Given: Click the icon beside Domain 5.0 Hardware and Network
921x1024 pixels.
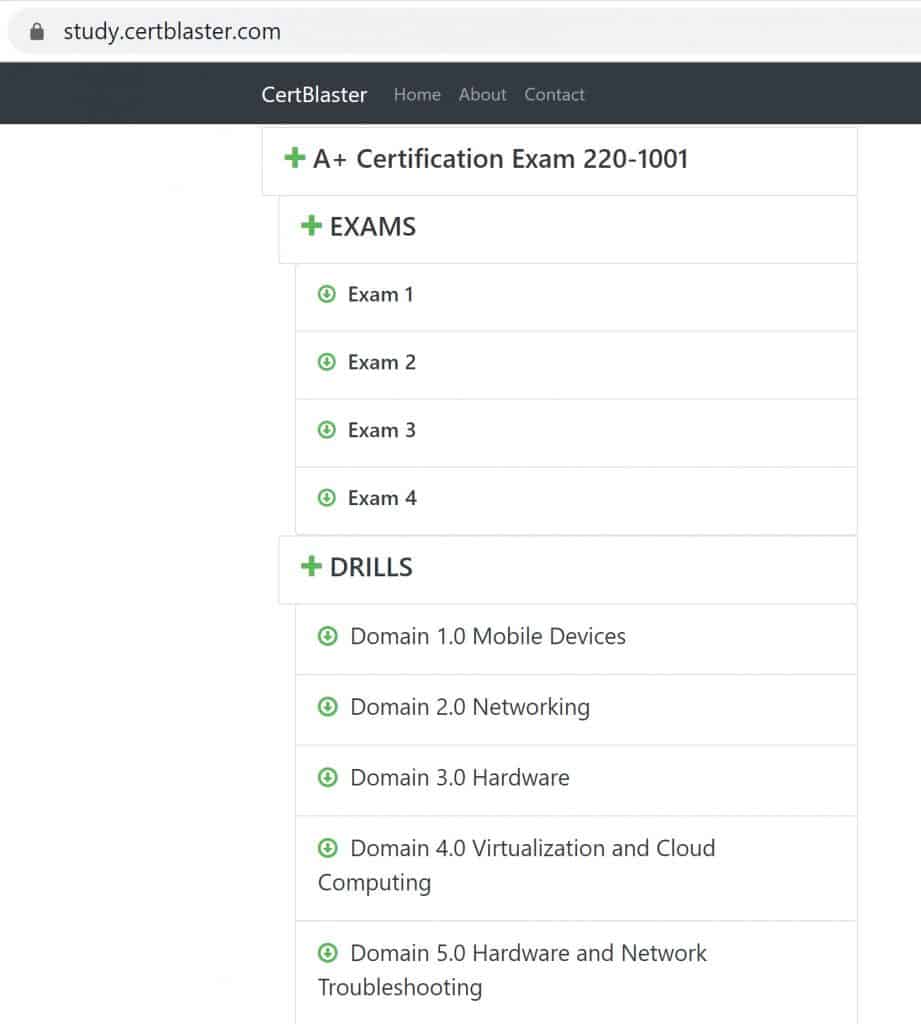Looking at the screenshot, I should point(327,953).
